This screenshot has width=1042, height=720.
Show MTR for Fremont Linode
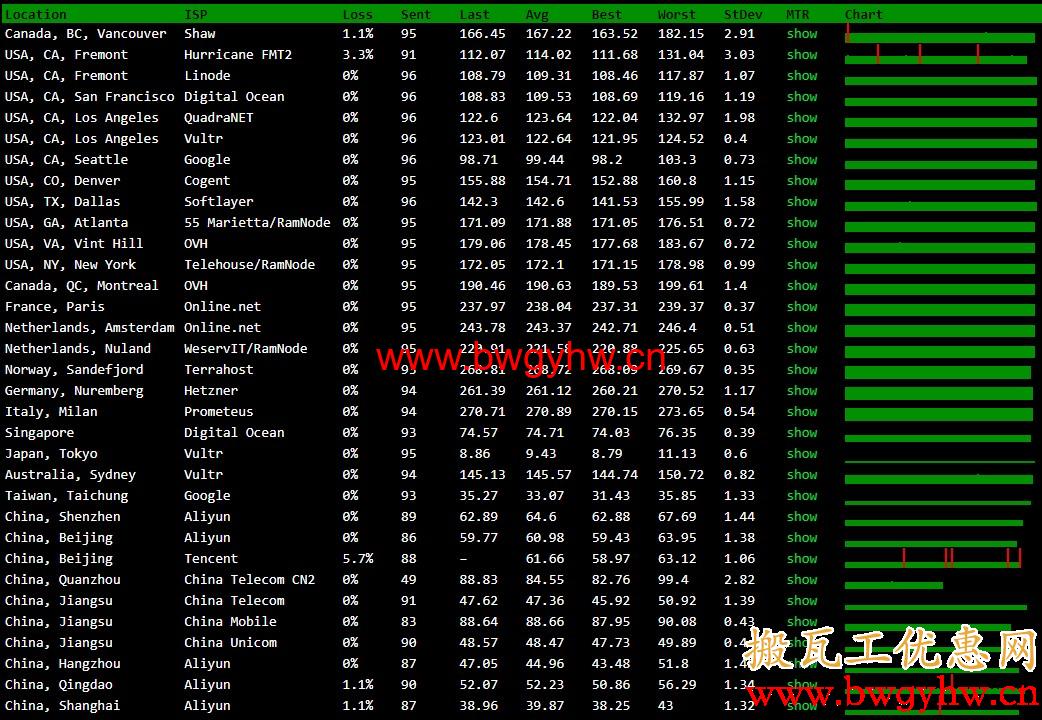[x=802, y=75]
